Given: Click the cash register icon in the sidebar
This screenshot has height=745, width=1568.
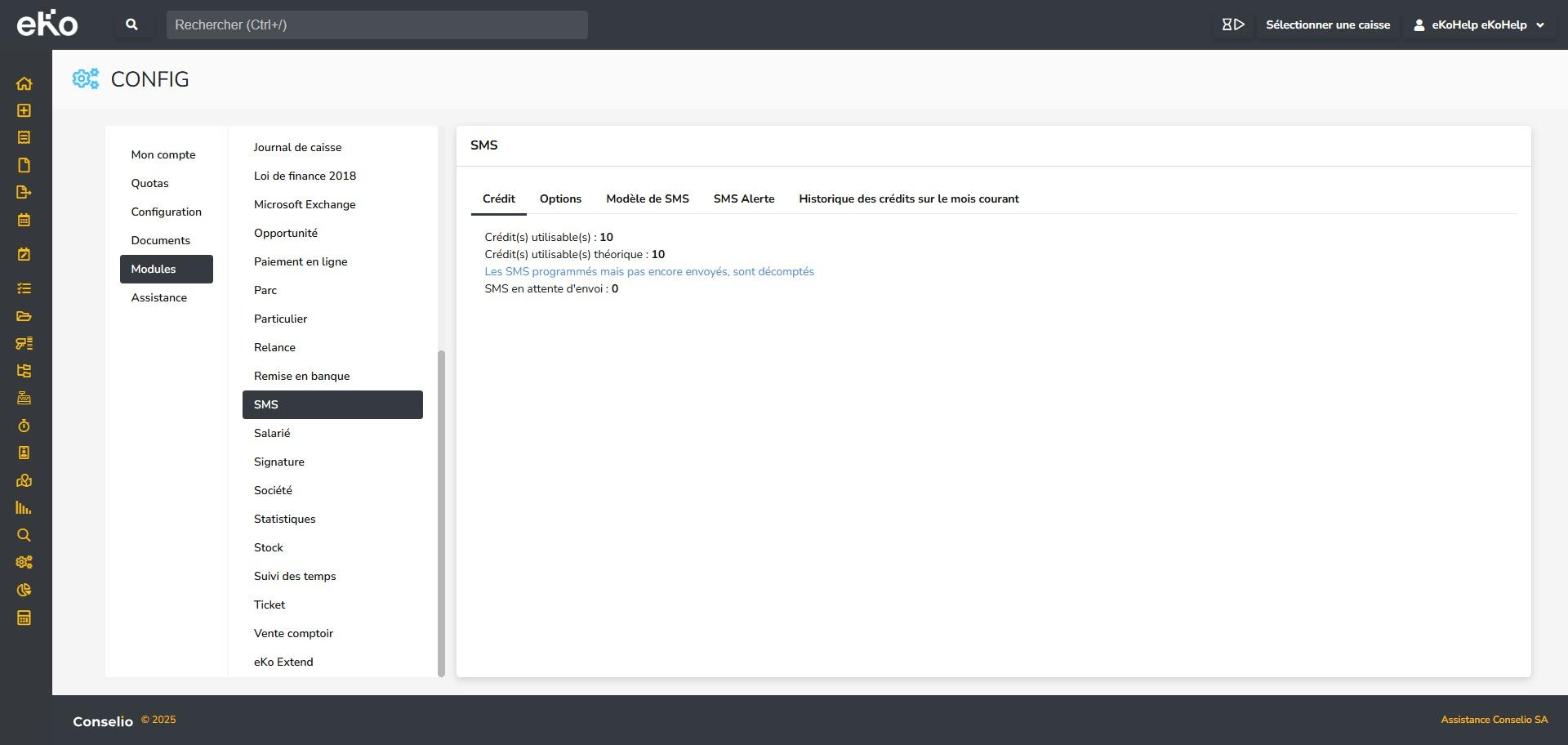Looking at the screenshot, I should coord(24,398).
